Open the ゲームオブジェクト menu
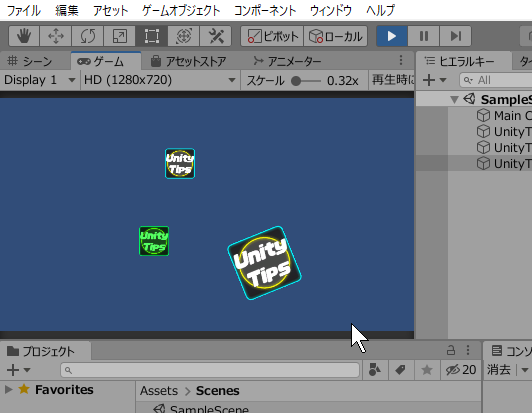This screenshot has width=532, height=413. [x=181, y=11]
